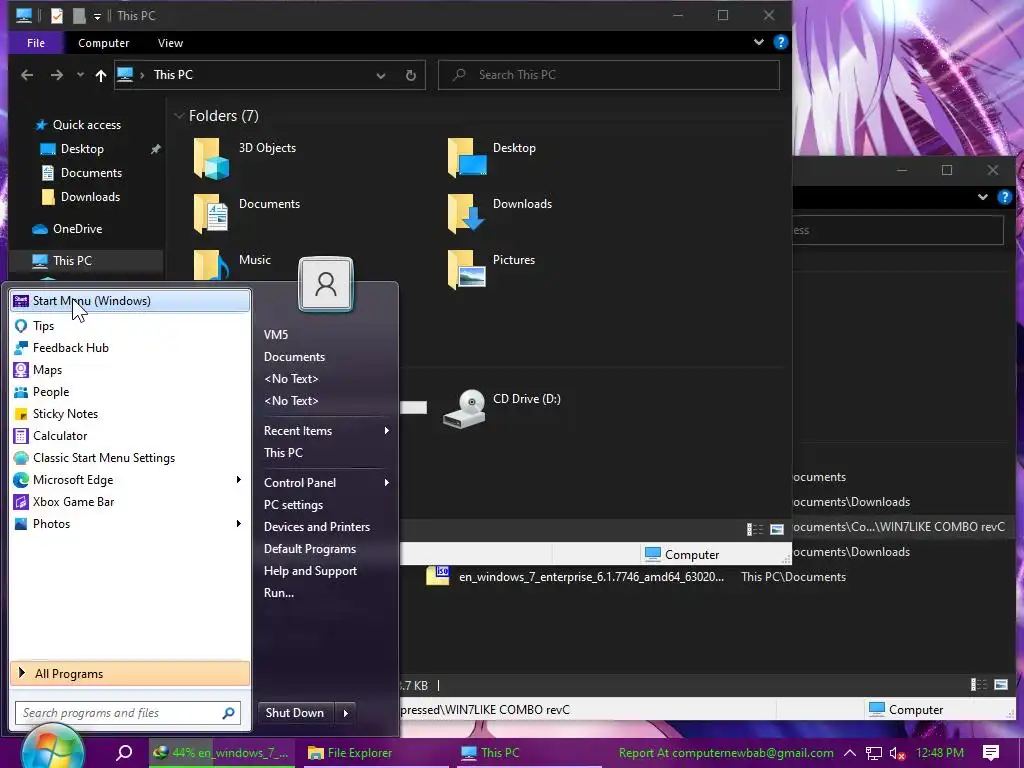Open This PC from start menu
This screenshot has width=1024, height=768.
click(283, 453)
